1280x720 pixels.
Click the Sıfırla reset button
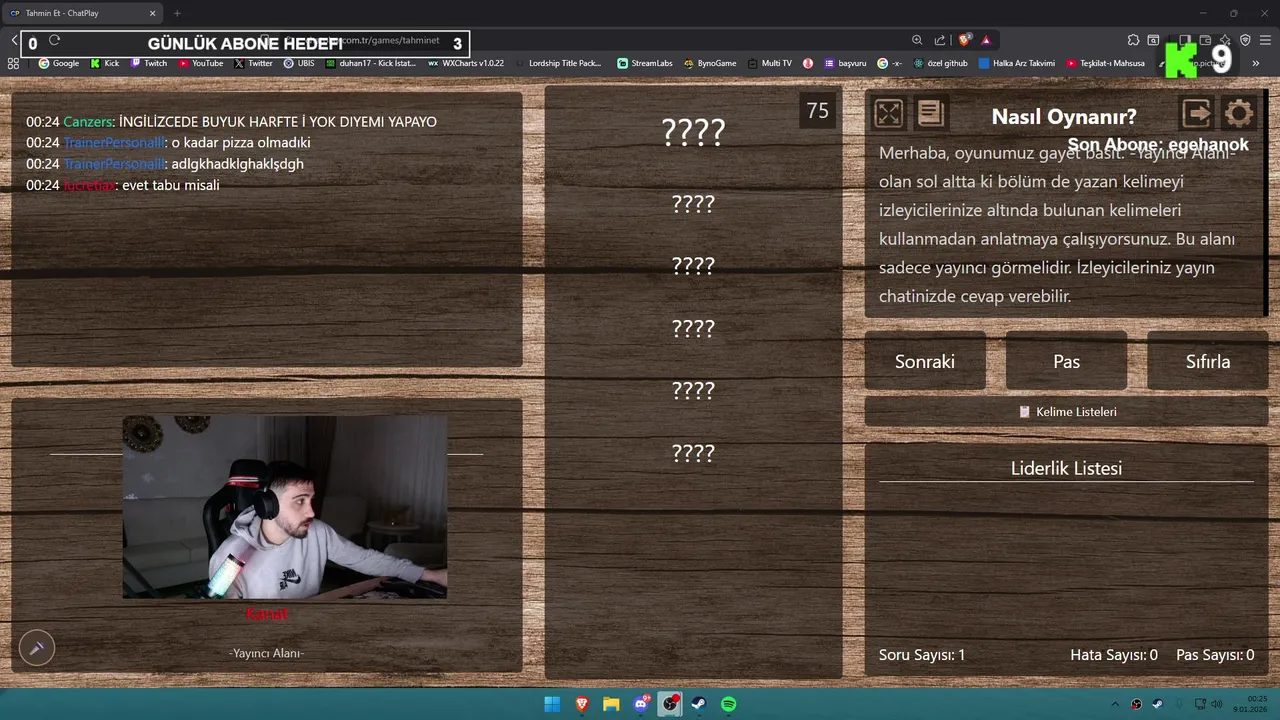pyautogui.click(x=1207, y=361)
